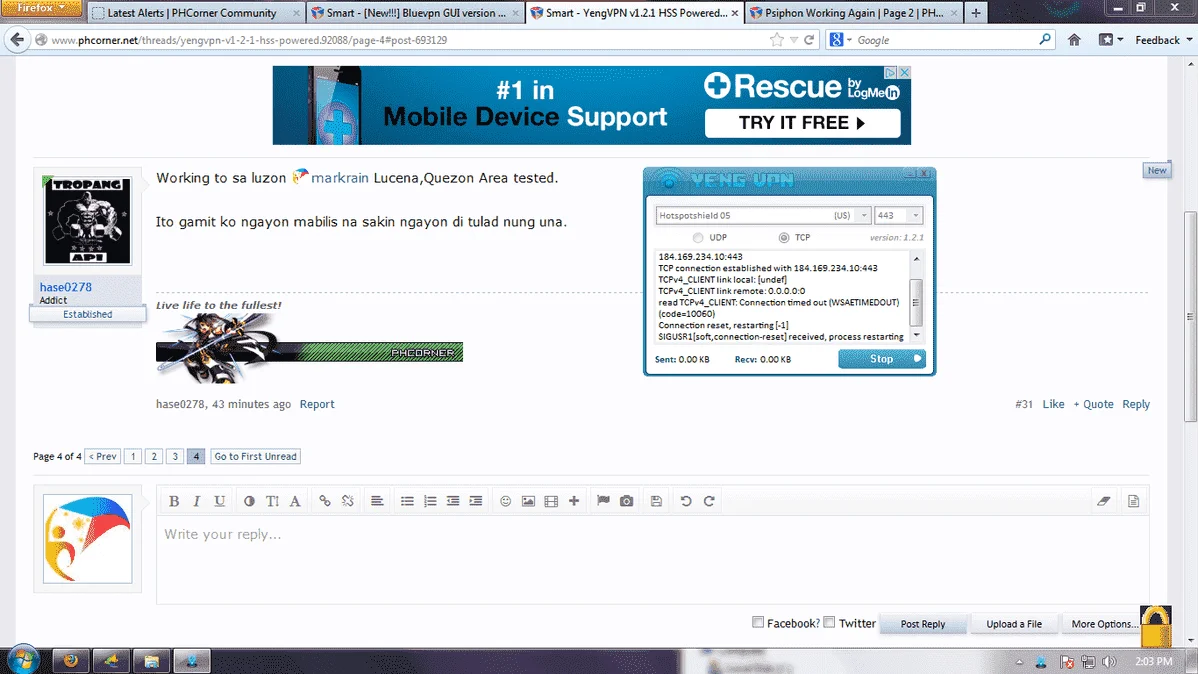This screenshot has width=1198, height=674.
Task: Click the flag icon in editor toolbar
Action: click(604, 501)
